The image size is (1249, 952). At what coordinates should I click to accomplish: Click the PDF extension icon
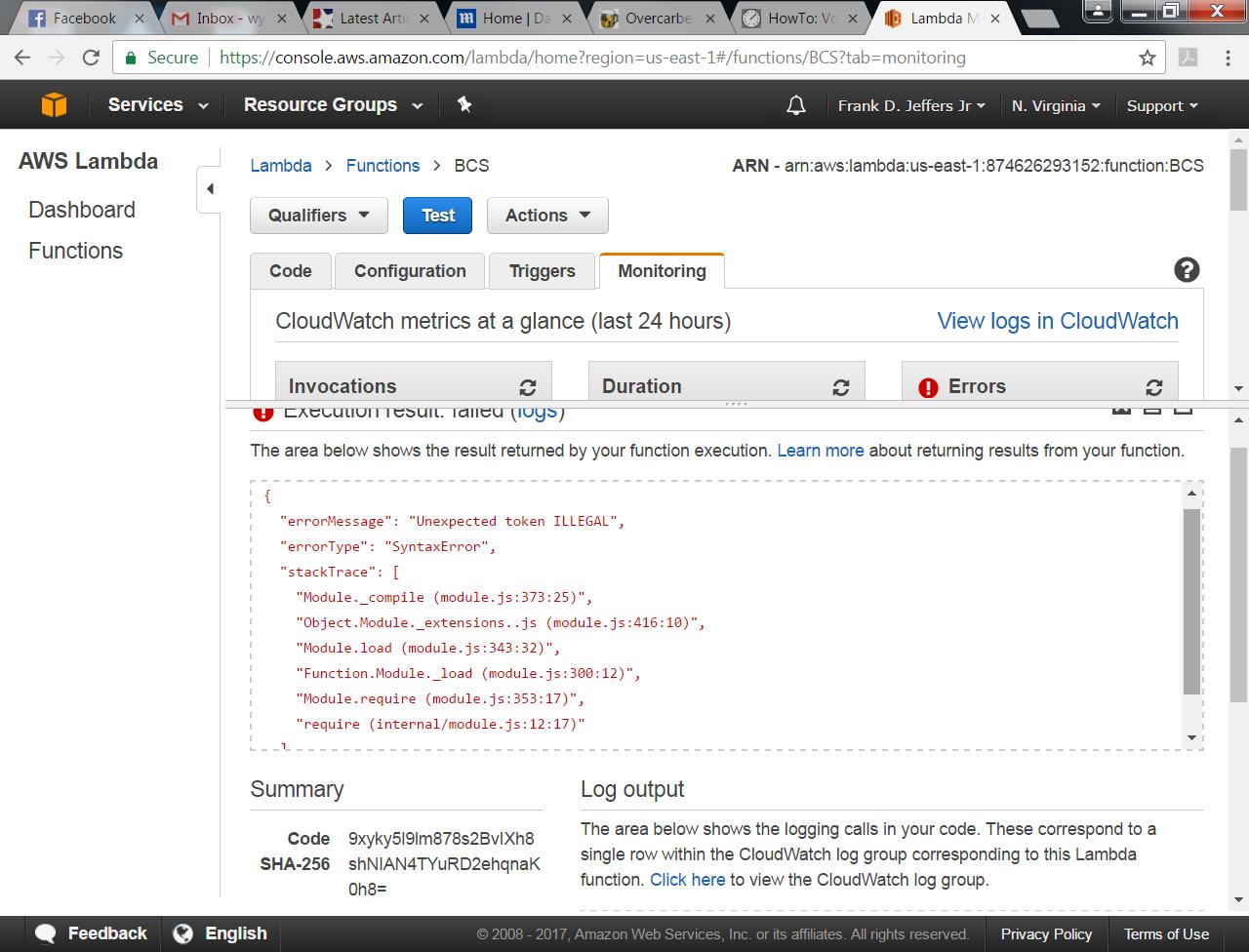1189,58
